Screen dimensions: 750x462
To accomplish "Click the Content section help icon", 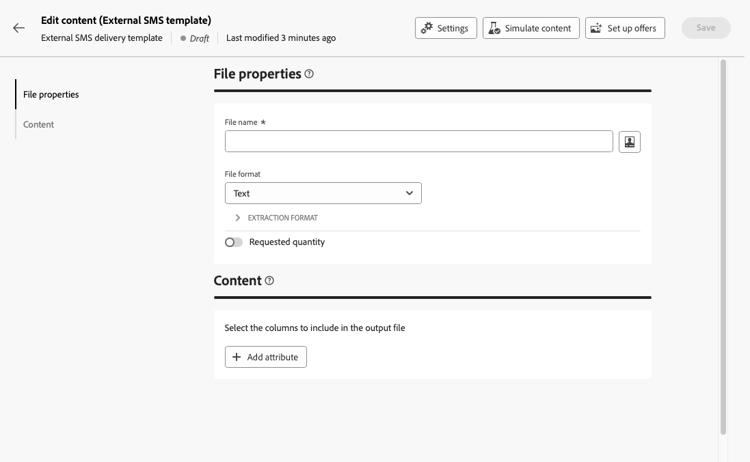I will [269, 281].
